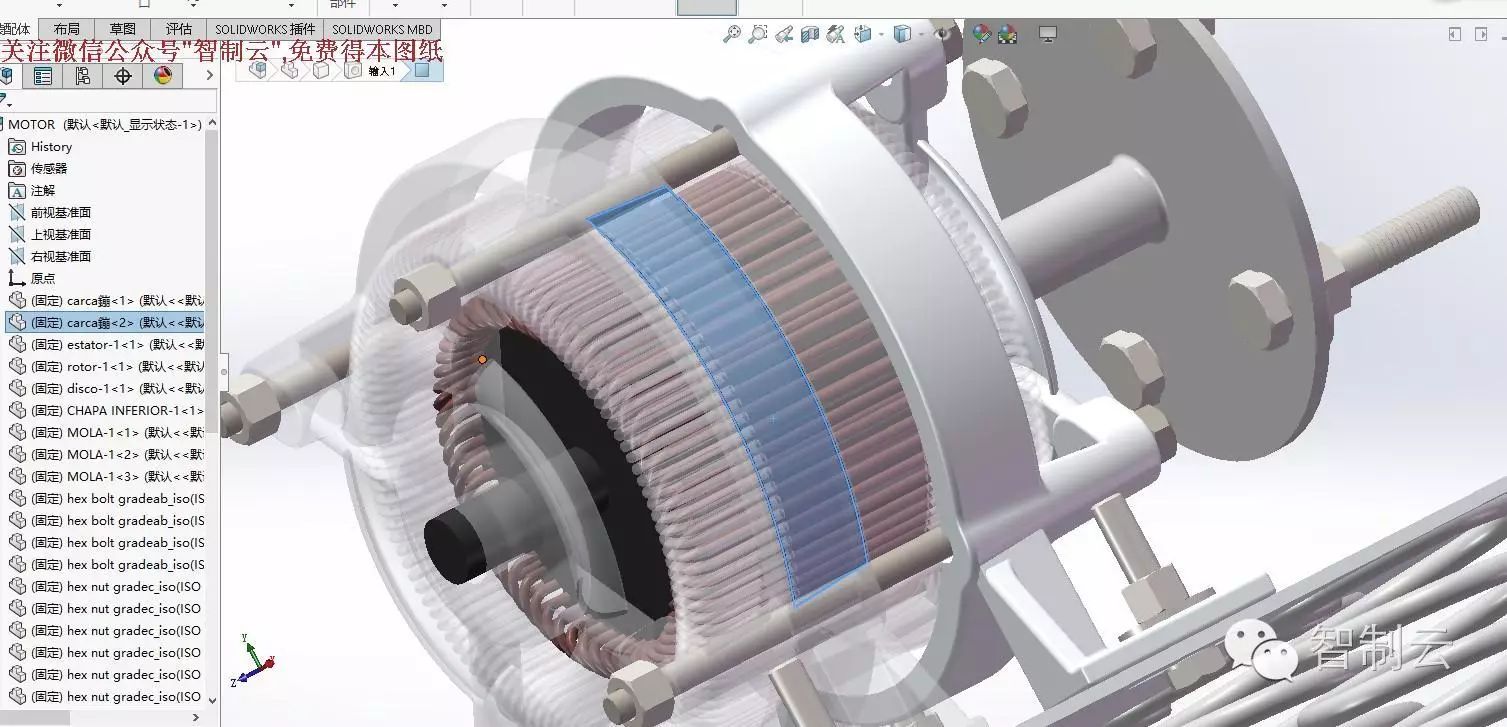Switch to the 布局 tab
The image size is (1507, 727).
[66, 30]
